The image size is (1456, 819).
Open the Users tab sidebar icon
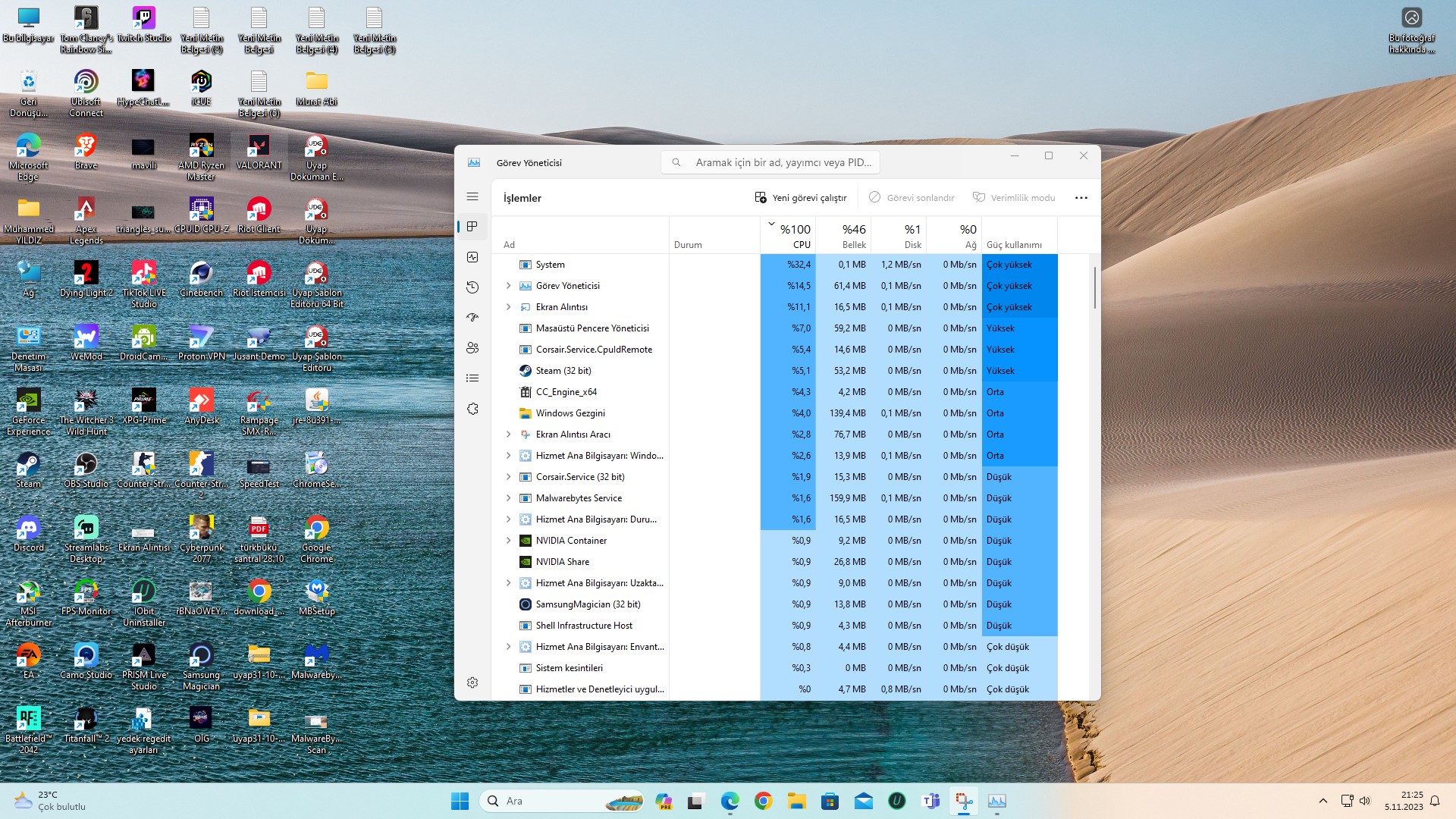click(x=472, y=348)
